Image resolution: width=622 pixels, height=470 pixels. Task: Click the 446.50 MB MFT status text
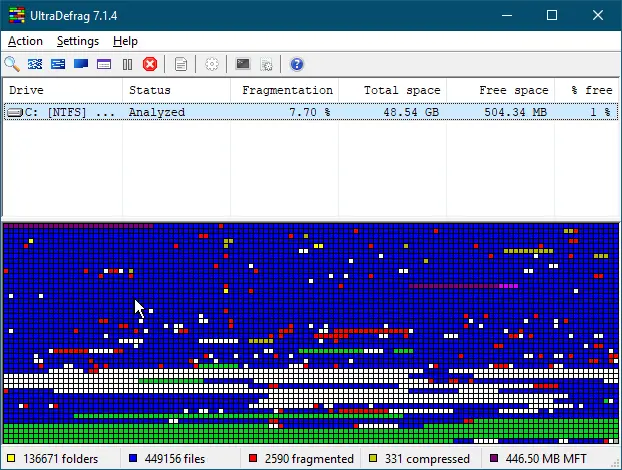click(x=546, y=459)
